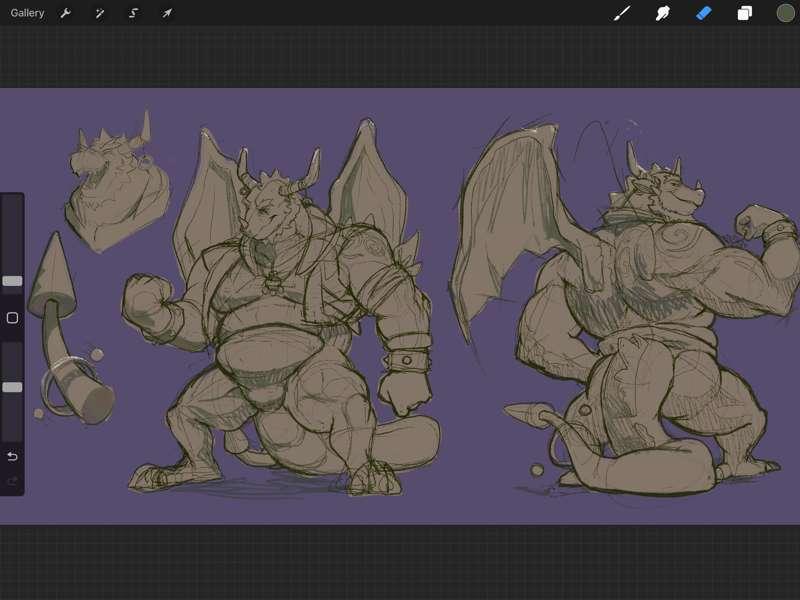Select the Smudge tool

pyautogui.click(x=662, y=13)
